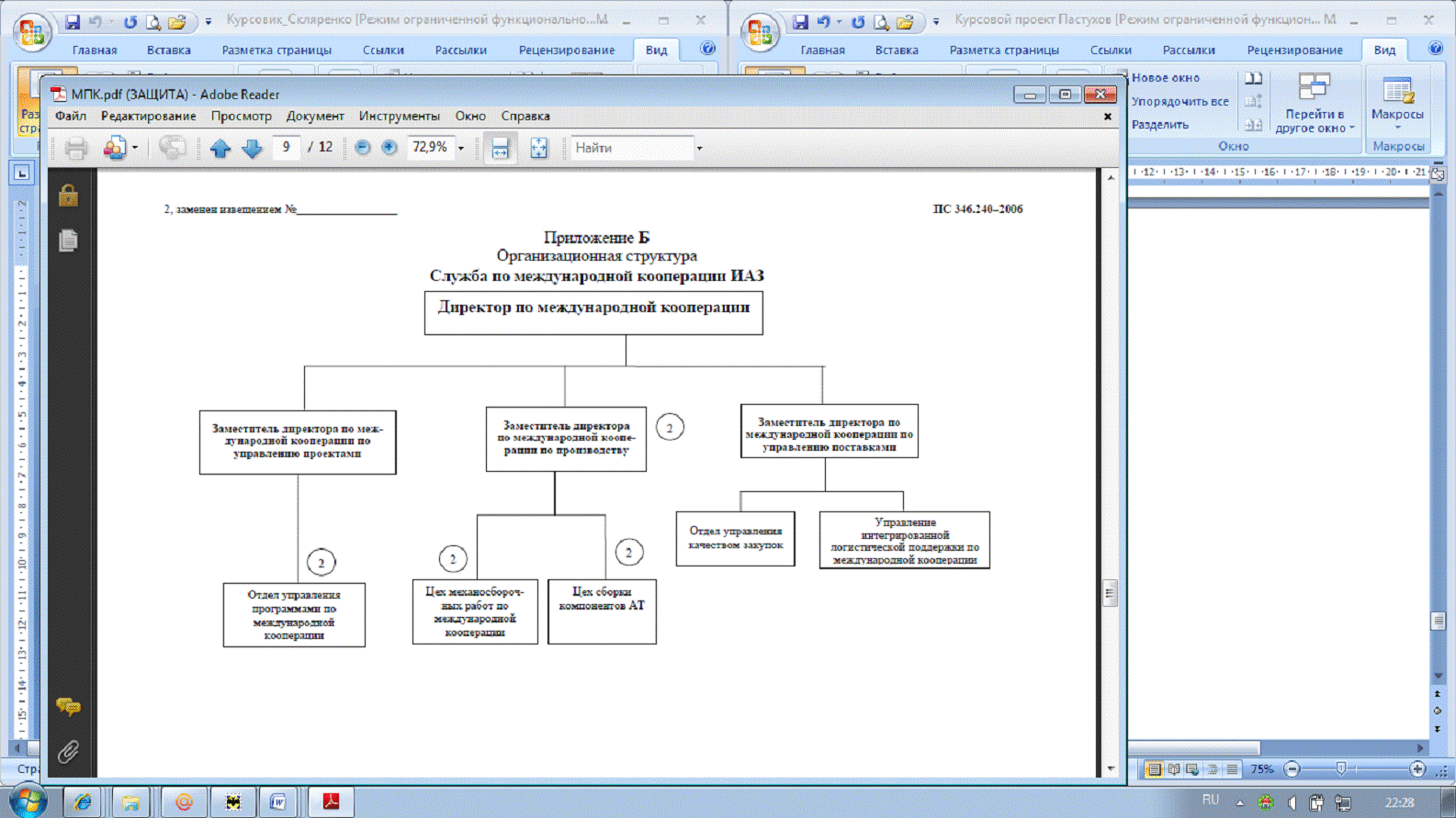Viewport: 1456px width, 818px height.
Task: Open the Инструменты menu in Adobe Reader
Action: pos(399,117)
